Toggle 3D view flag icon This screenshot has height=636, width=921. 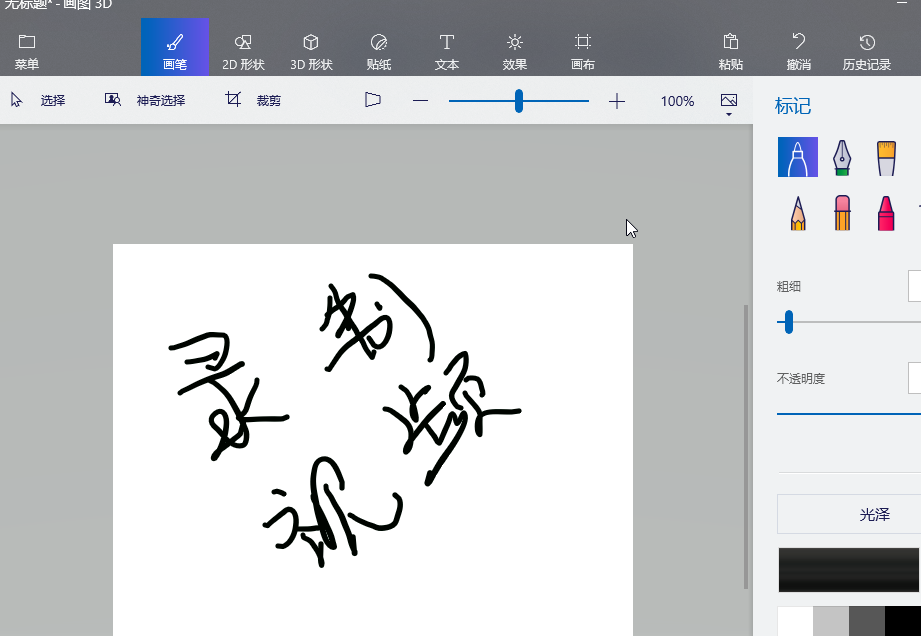pyautogui.click(x=373, y=100)
